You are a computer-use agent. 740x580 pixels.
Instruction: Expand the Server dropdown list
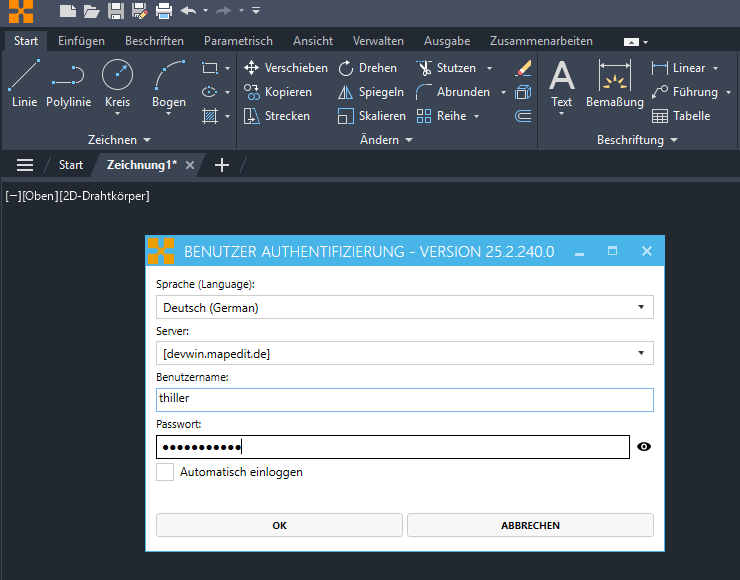[404, 353]
